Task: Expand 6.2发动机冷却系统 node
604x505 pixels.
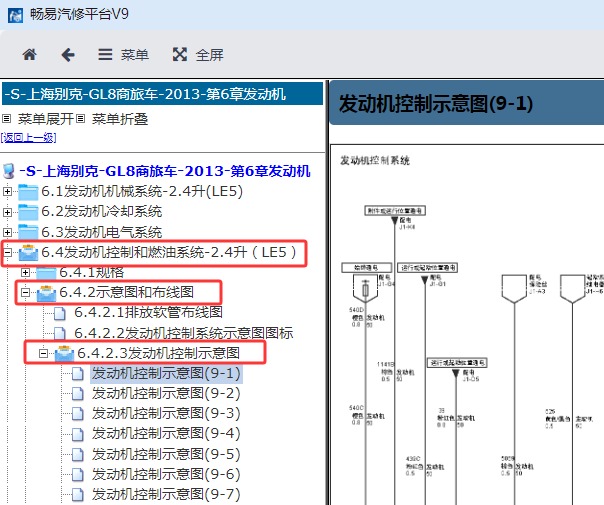Action: (7, 212)
